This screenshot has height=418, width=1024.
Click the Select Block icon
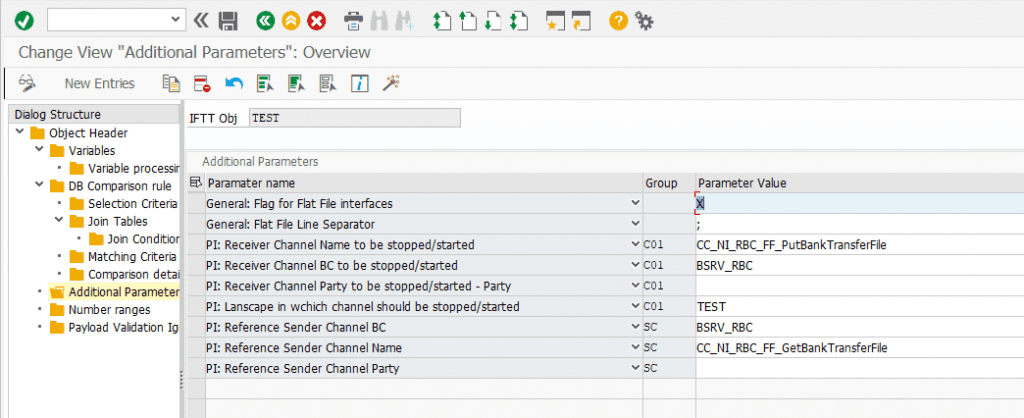296,83
